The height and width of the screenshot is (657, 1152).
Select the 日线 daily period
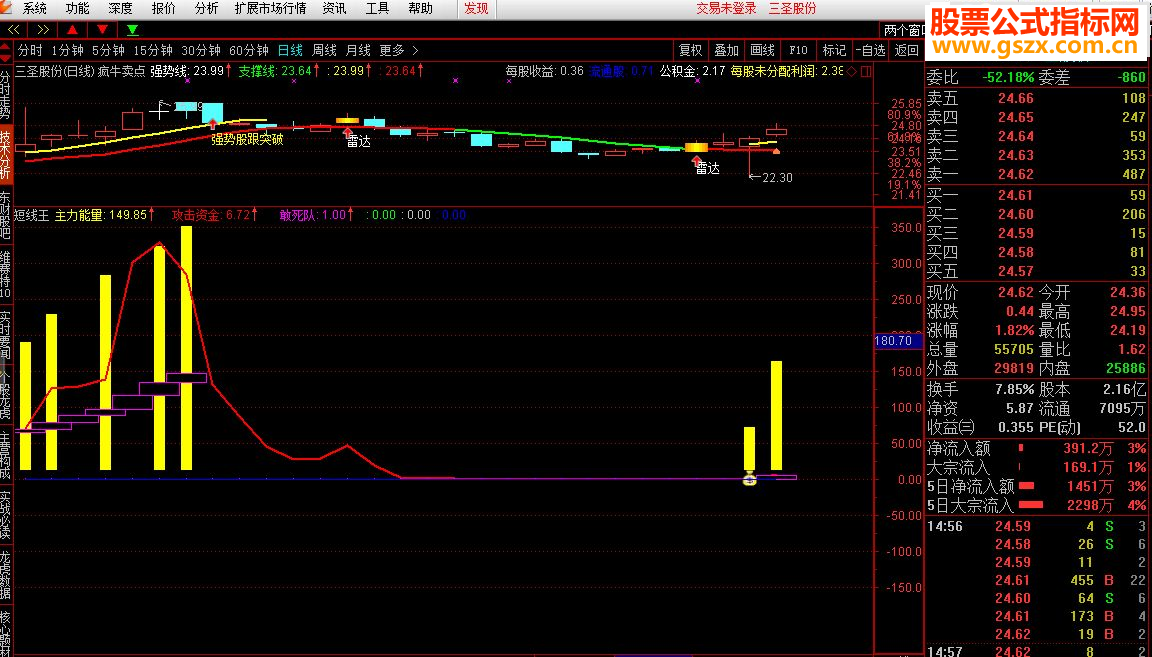pyautogui.click(x=290, y=51)
